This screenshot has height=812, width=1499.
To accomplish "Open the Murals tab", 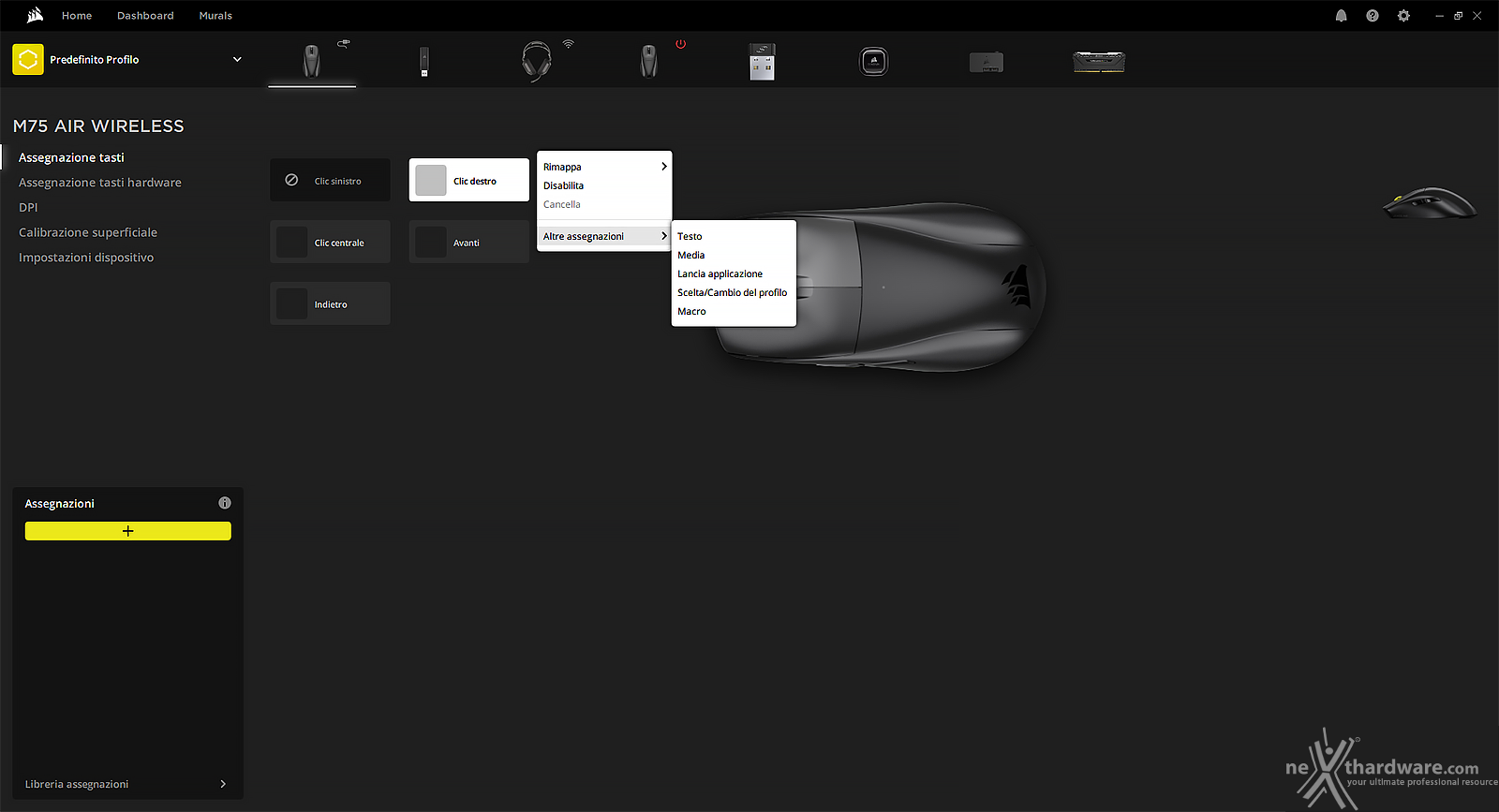I will pos(215,16).
